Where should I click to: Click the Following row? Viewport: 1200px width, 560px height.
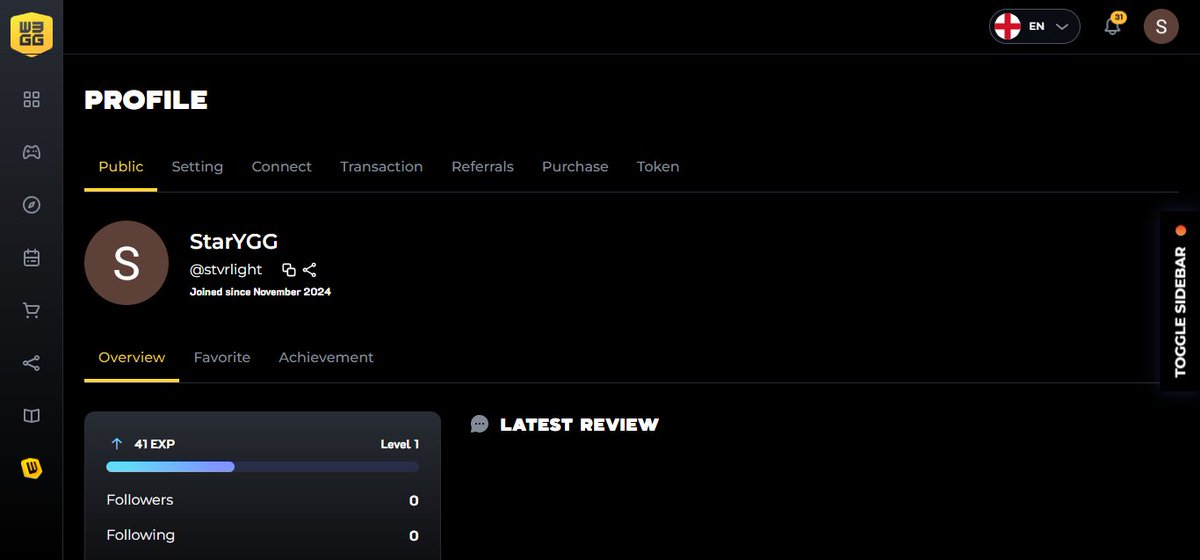click(262, 535)
